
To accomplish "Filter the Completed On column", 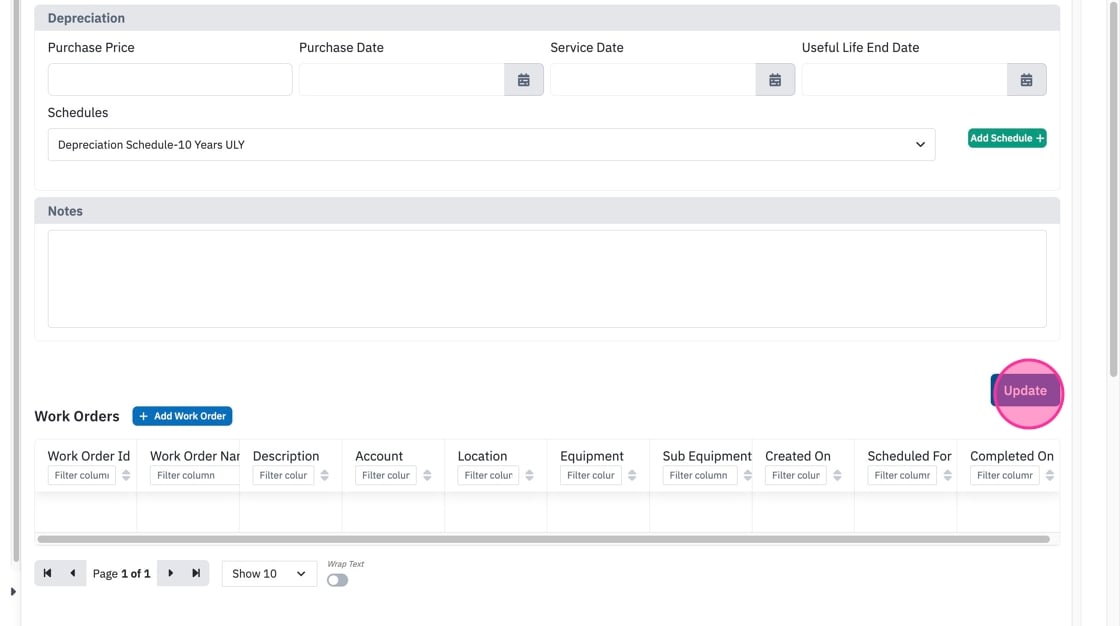I will click(x=1004, y=475).
